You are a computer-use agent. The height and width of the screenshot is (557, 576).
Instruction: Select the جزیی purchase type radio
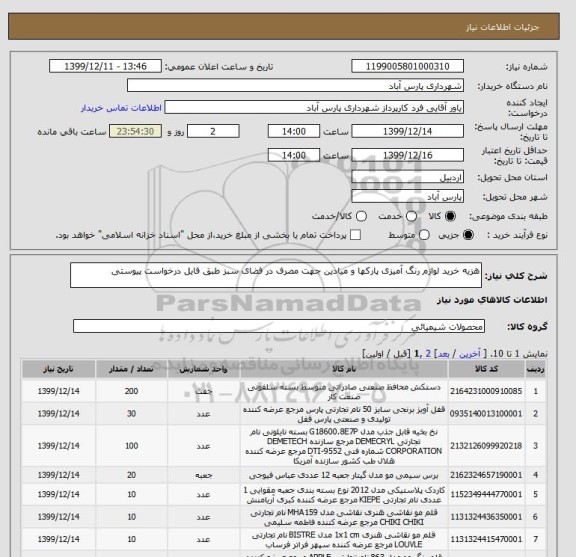[468, 235]
